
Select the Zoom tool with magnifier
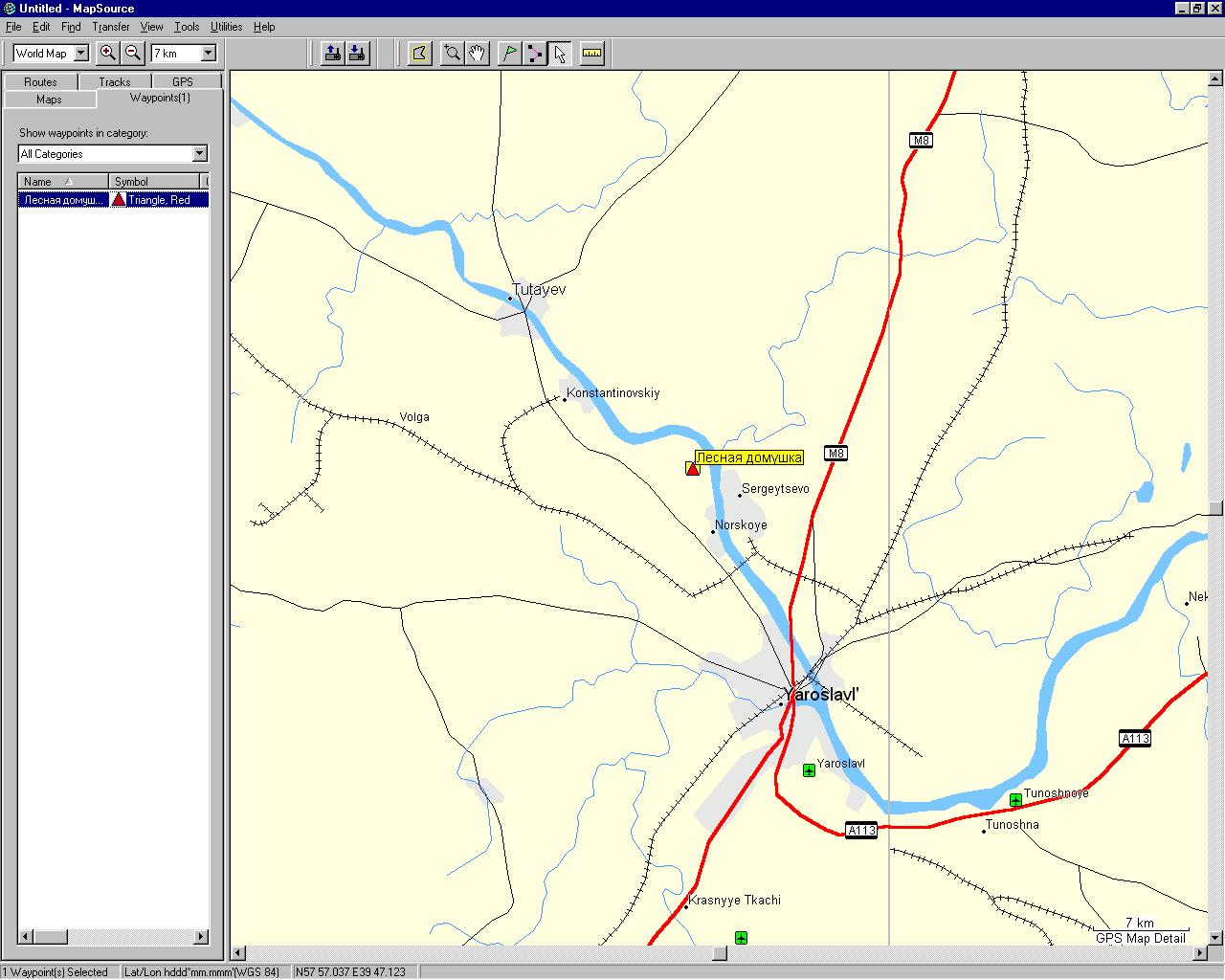click(x=452, y=54)
